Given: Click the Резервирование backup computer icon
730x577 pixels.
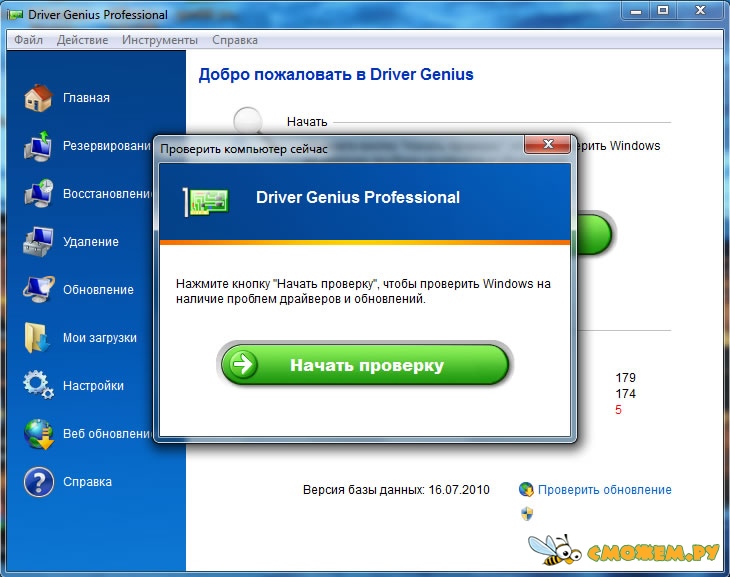Looking at the screenshot, I should click(x=38, y=146).
